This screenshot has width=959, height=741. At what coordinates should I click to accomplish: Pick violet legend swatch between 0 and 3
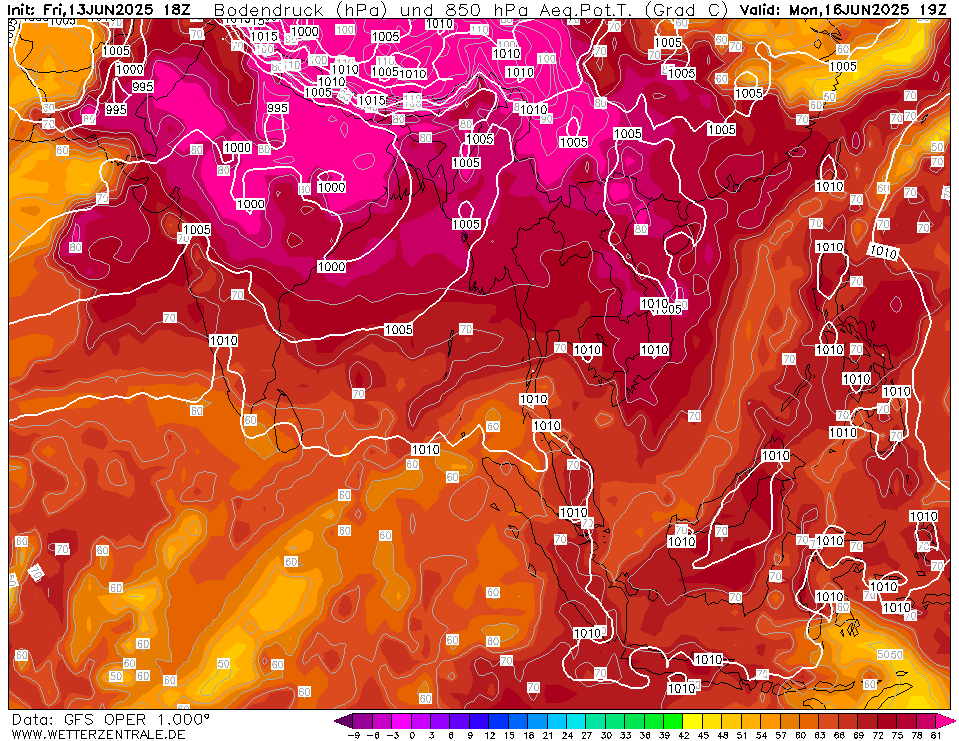coord(421,721)
